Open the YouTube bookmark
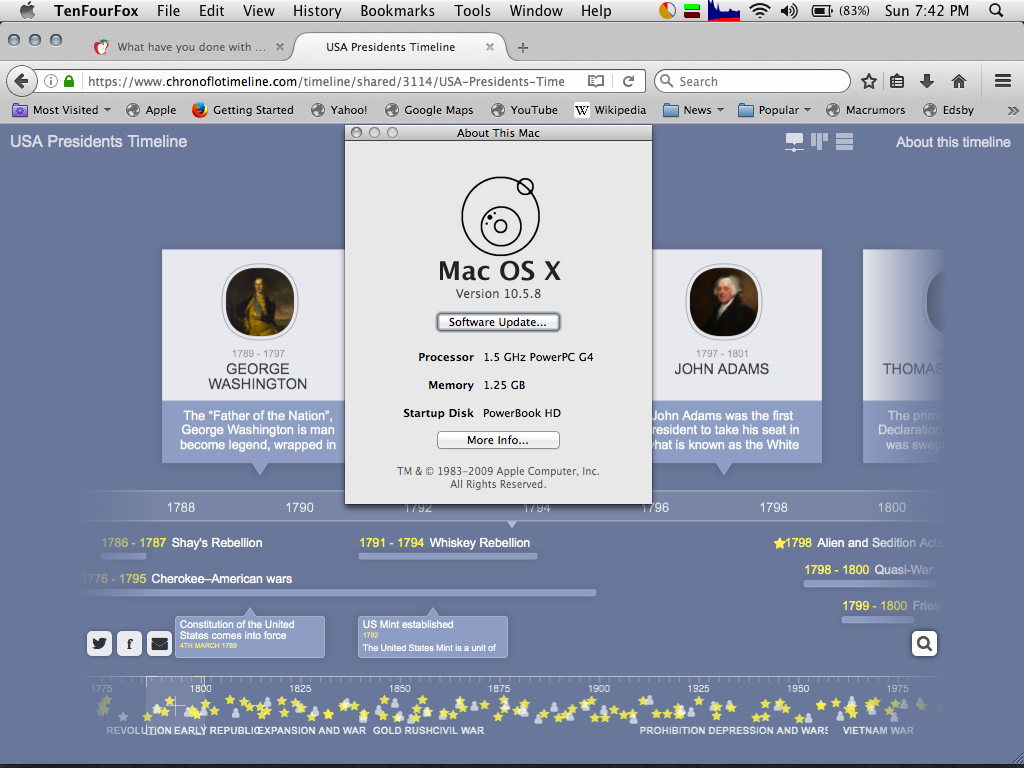The image size is (1024, 768). (x=524, y=110)
